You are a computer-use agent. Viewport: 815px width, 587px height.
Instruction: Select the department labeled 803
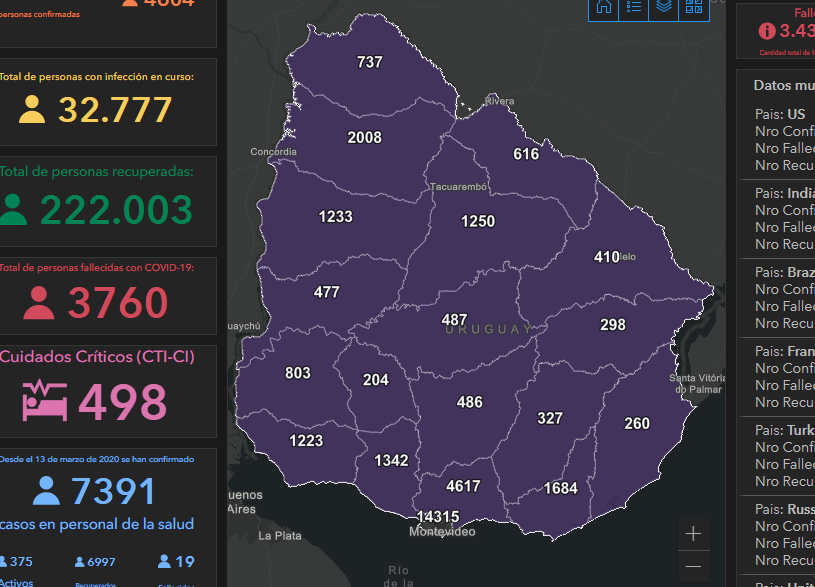(298, 373)
